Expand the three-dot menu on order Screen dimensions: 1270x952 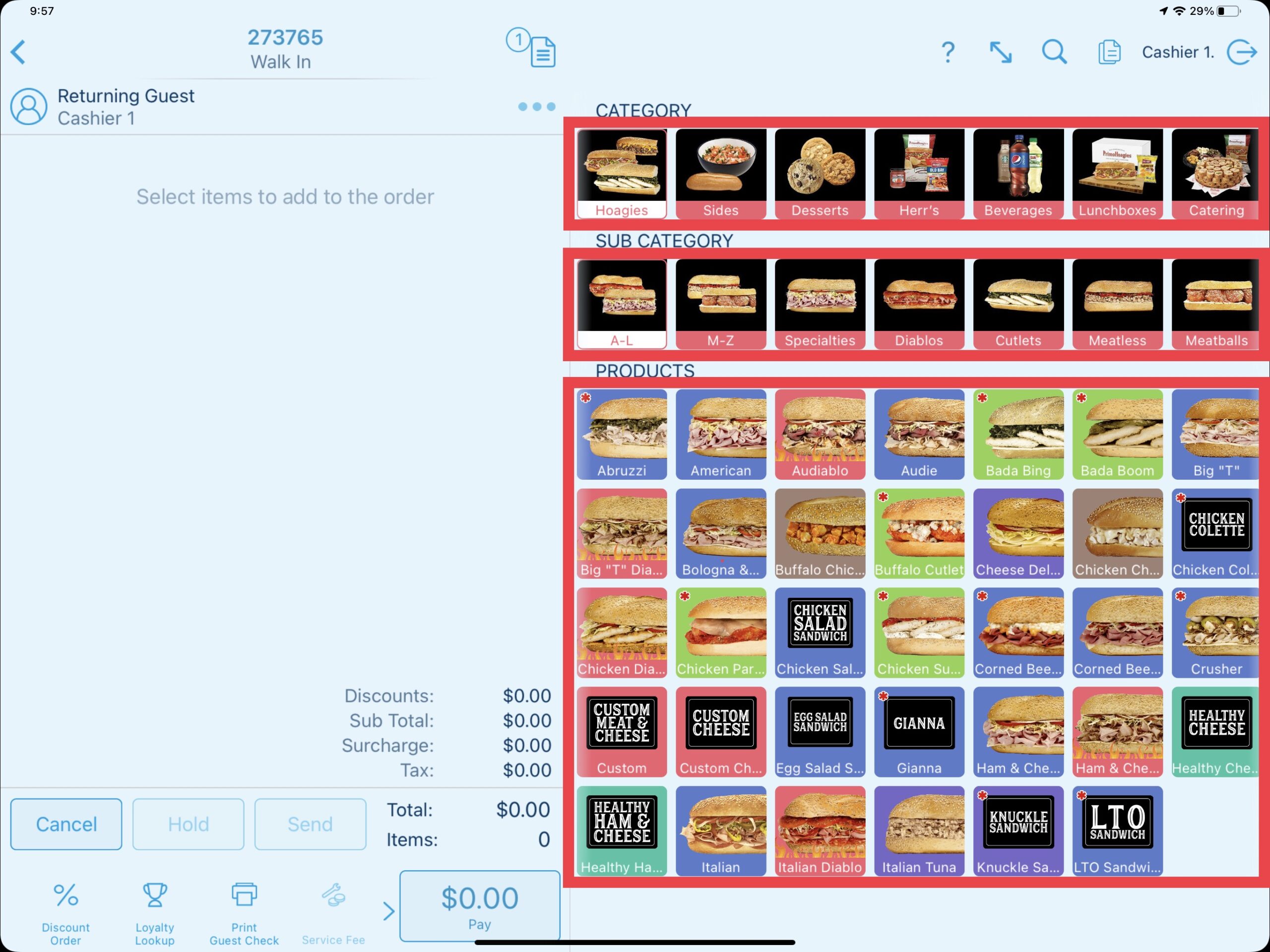(x=535, y=107)
